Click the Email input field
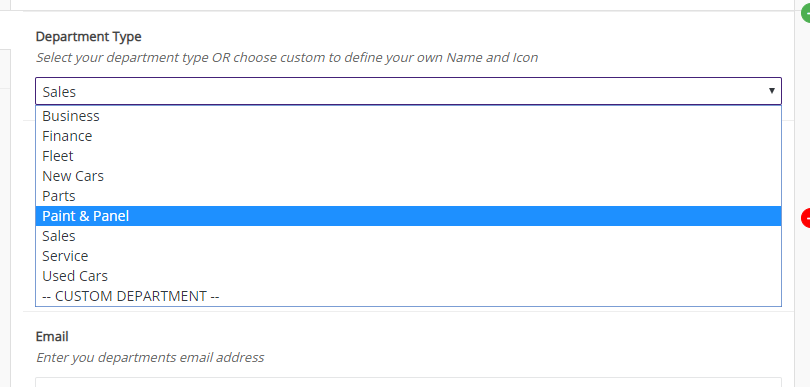Screen dimensions: 810x387 (x=408, y=382)
